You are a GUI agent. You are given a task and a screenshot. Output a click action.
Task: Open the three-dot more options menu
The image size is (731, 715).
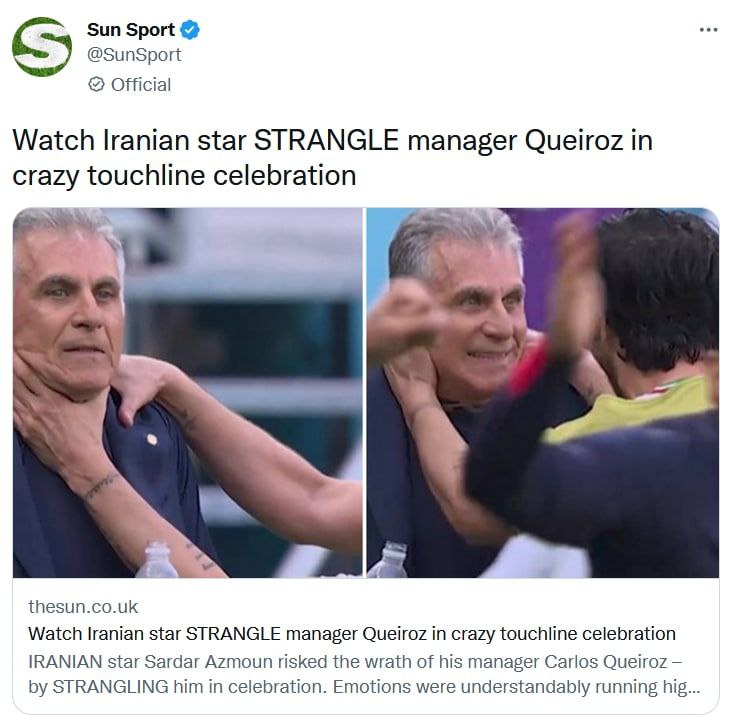[x=708, y=30]
